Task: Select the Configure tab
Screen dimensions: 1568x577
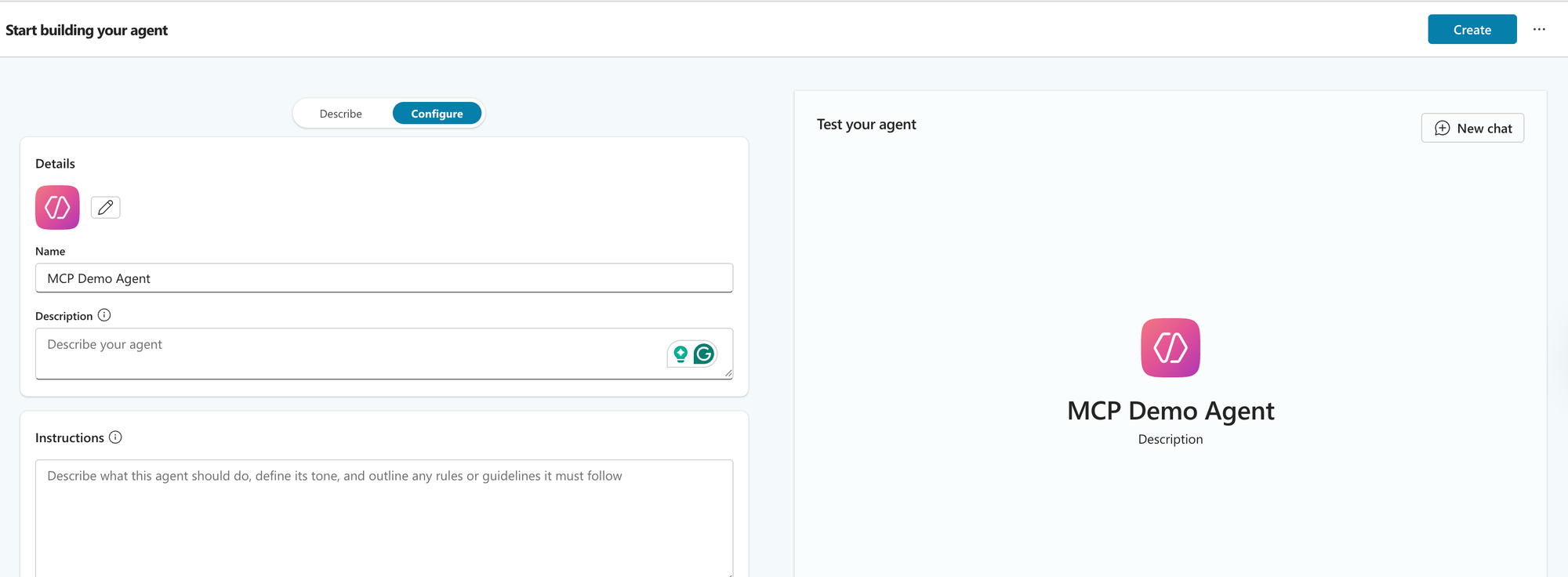Action: 437,114
